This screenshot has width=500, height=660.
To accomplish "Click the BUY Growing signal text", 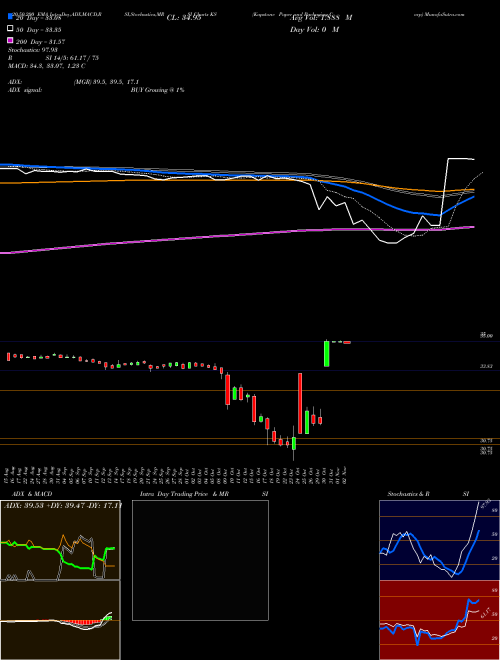I will click(x=157, y=90).
